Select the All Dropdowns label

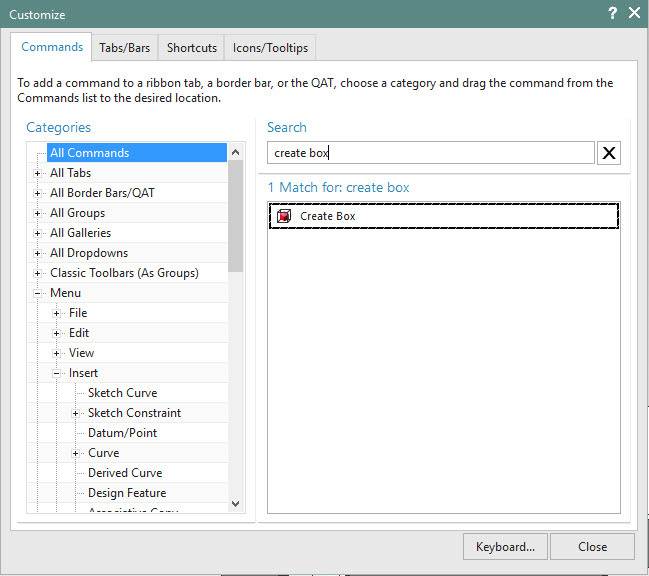coord(89,253)
